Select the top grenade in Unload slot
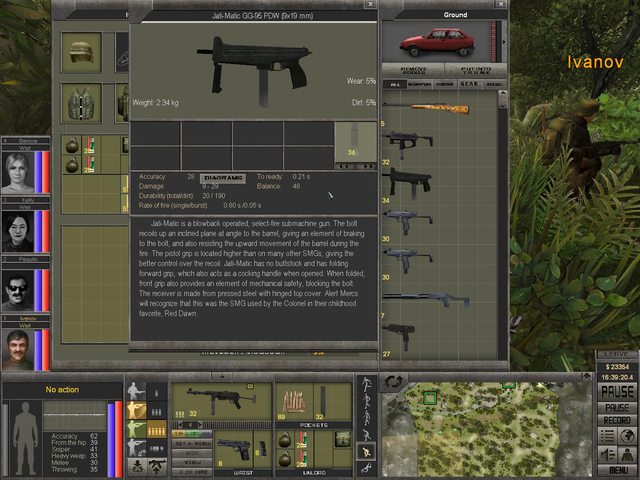The width and height of the screenshot is (640, 480). click(x=285, y=440)
